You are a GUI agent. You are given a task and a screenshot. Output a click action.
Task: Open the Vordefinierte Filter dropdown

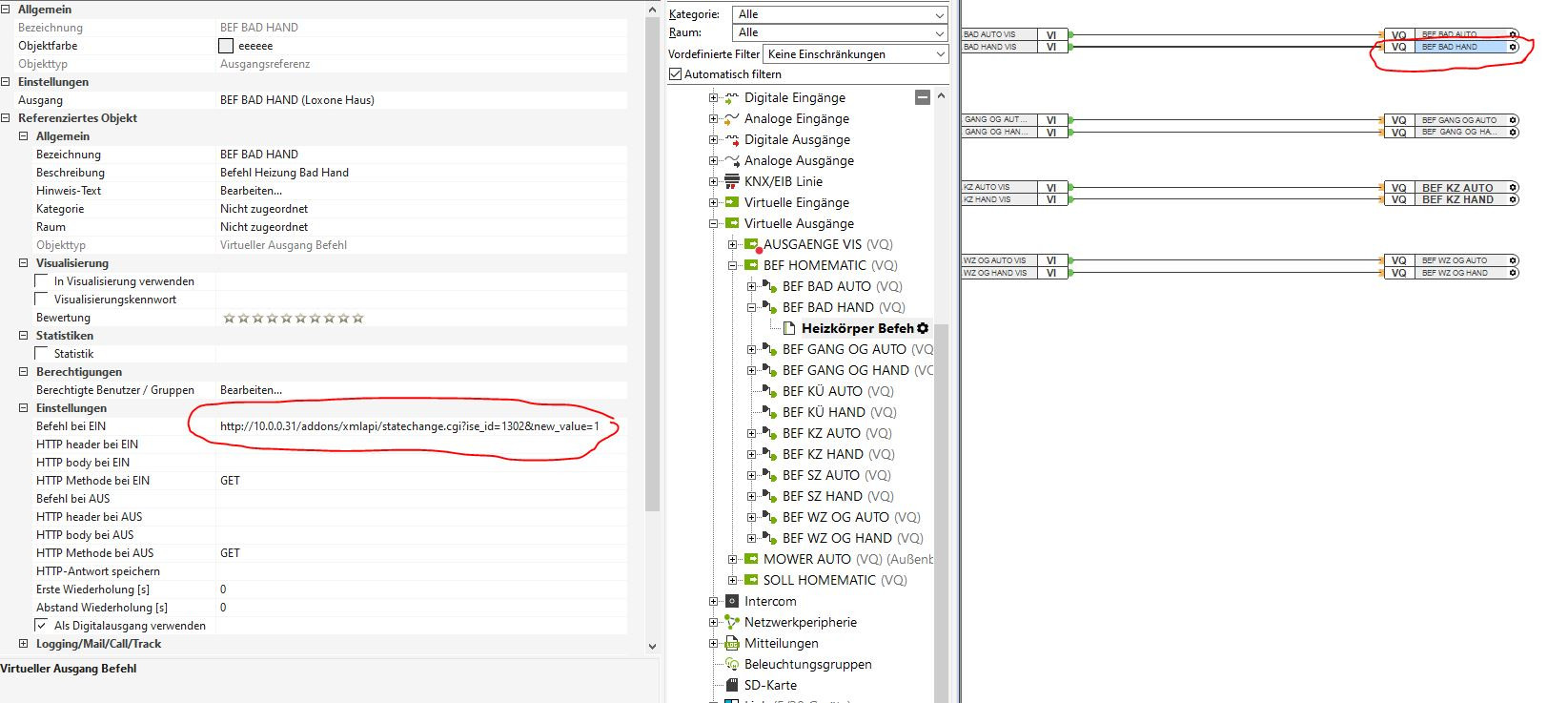pos(856,54)
